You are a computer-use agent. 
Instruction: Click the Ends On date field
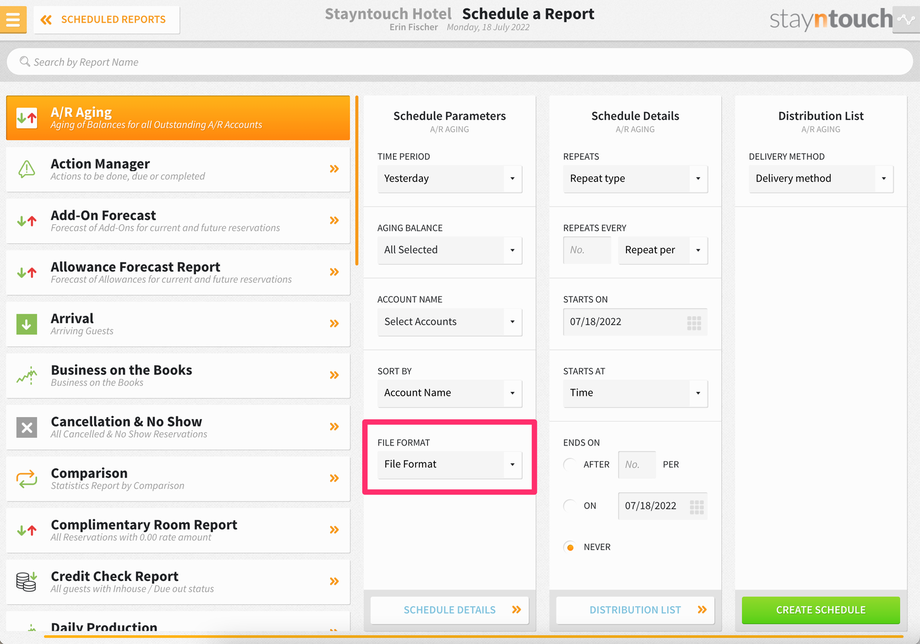click(663, 506)
